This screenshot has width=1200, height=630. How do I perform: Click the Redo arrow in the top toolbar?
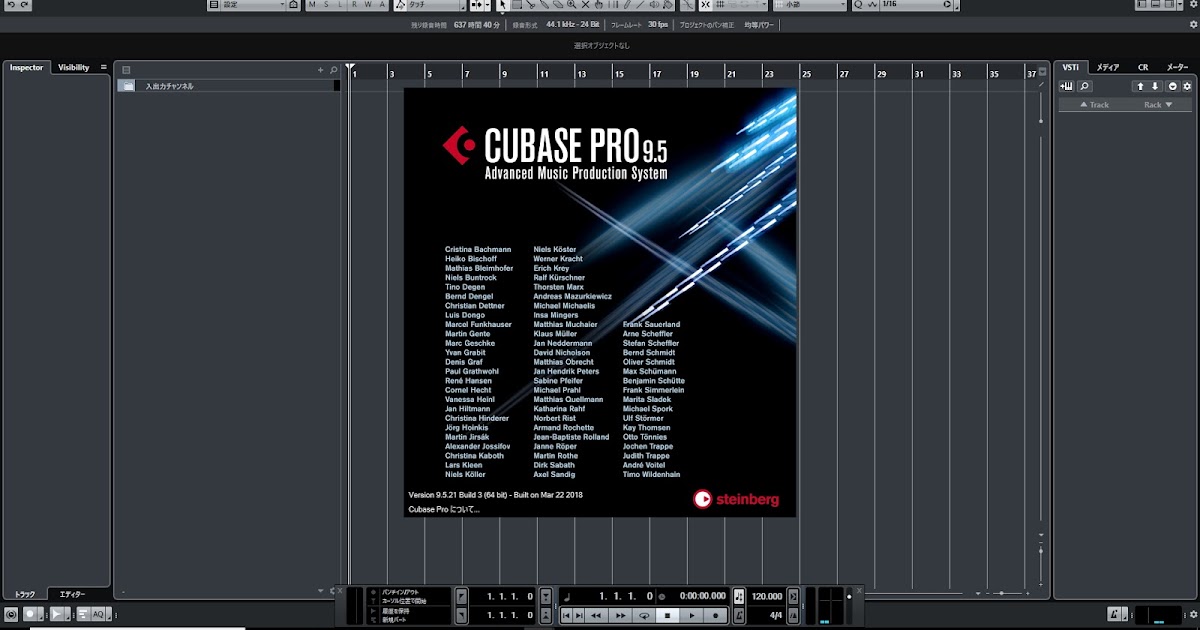click(25, 5)
